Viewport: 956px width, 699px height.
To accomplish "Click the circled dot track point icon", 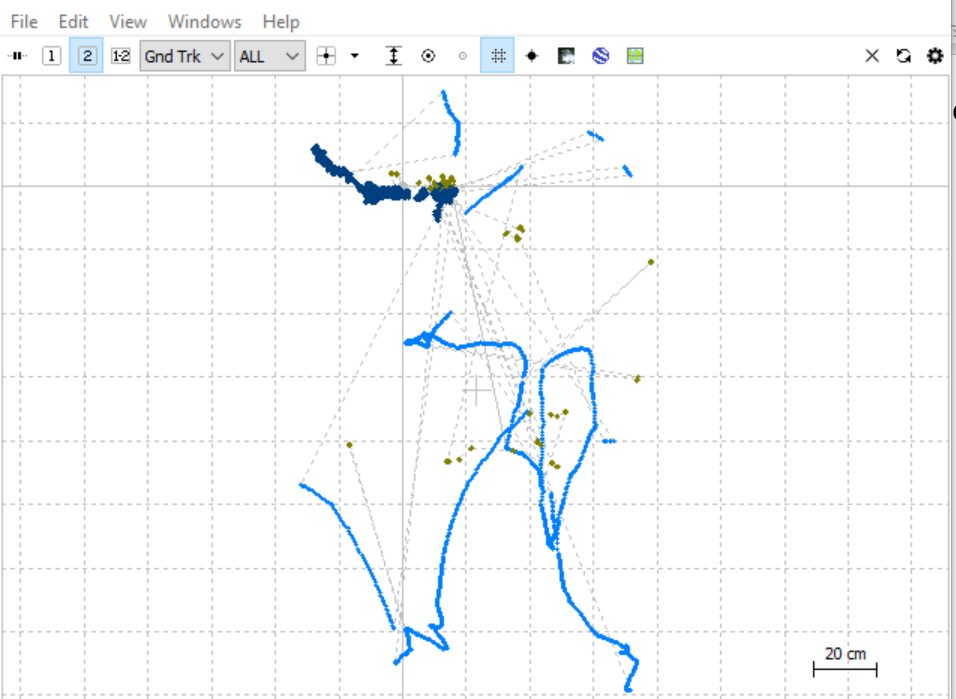I will point(429,56).
